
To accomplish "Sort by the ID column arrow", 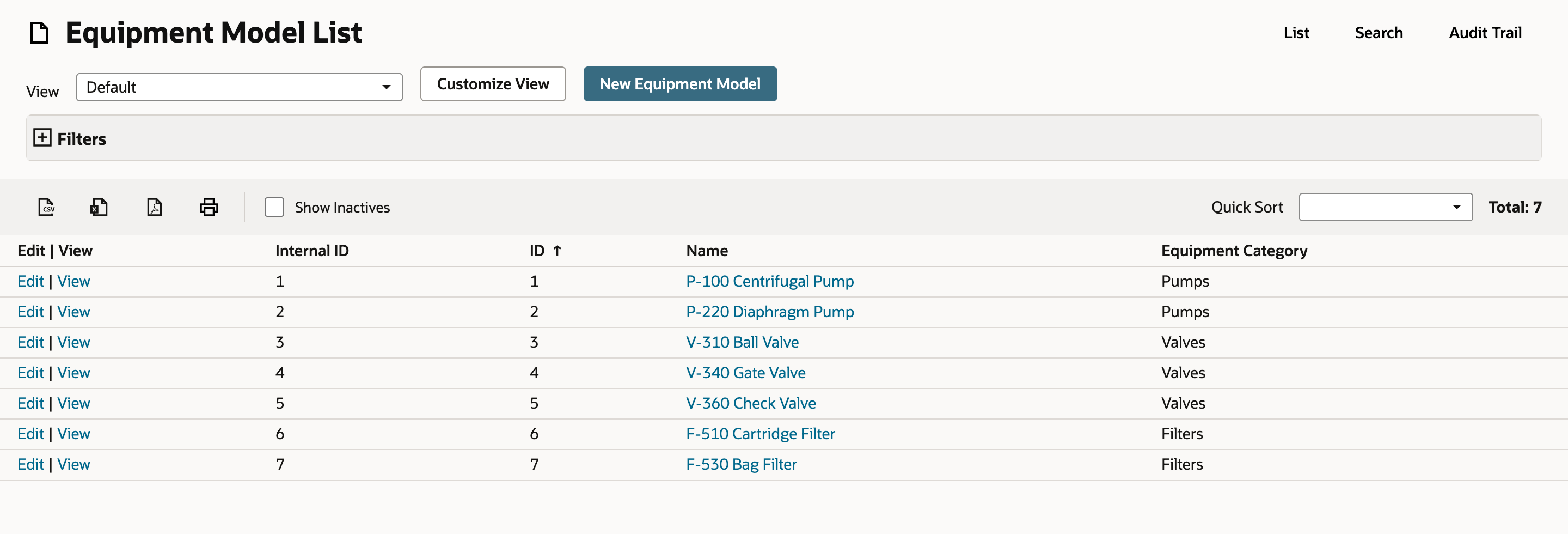I will click(557, 250).
